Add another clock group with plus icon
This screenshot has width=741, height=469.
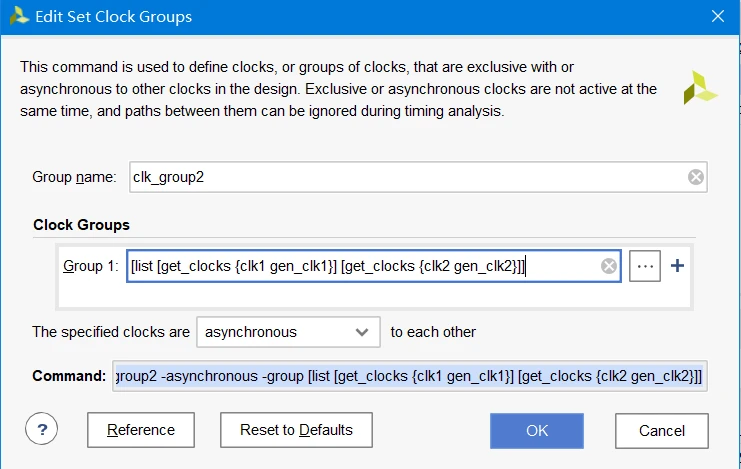coord(678,266)
